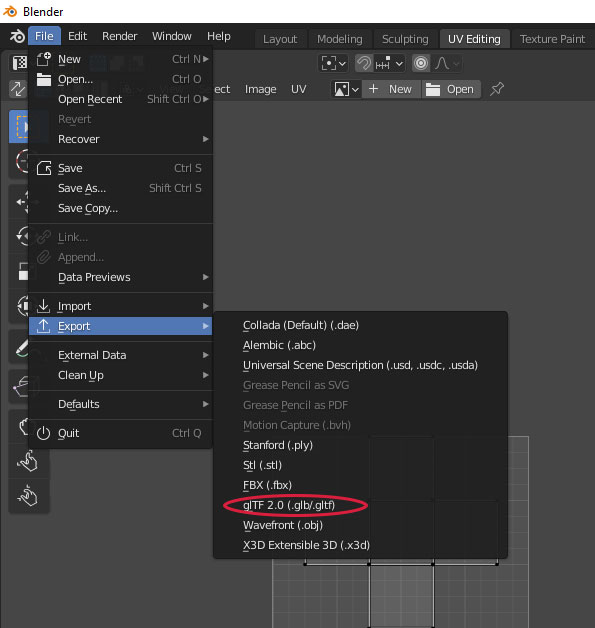This screenshot has width=595, height=628.
Task: Switch to the Modeling workspace tab
Action: [x=340, y=39]
